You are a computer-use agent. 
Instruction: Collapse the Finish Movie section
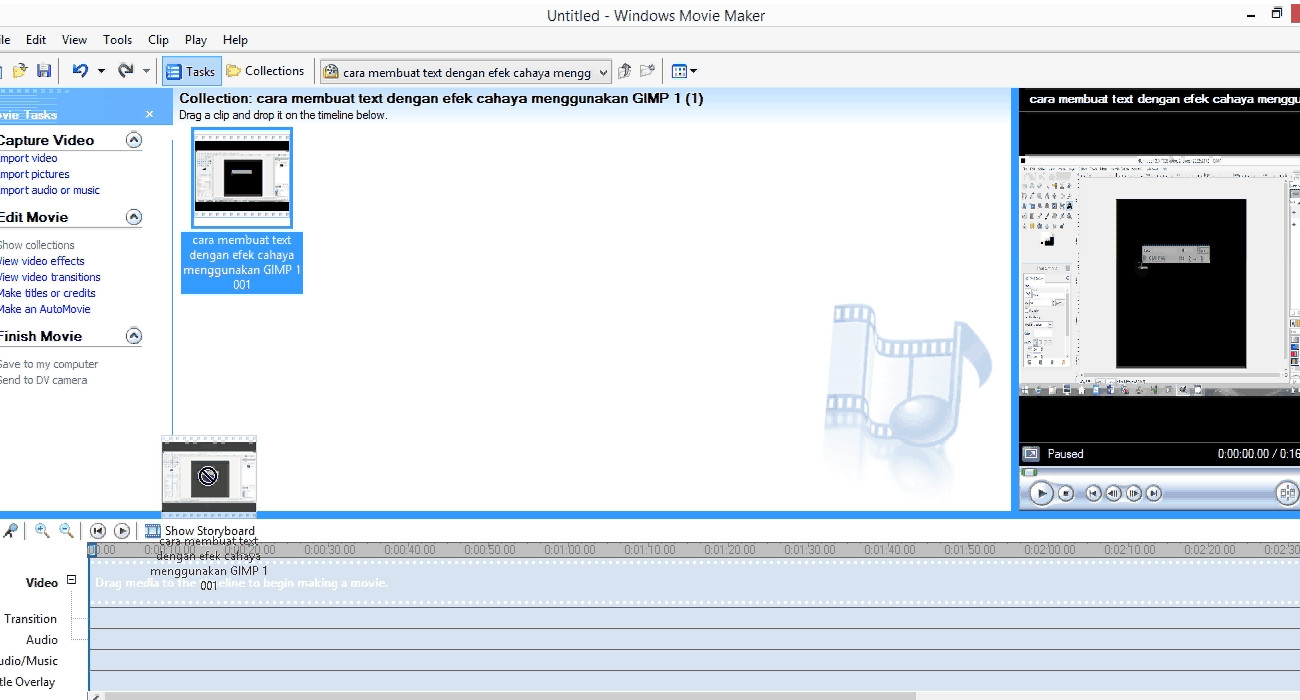point(134,336)
